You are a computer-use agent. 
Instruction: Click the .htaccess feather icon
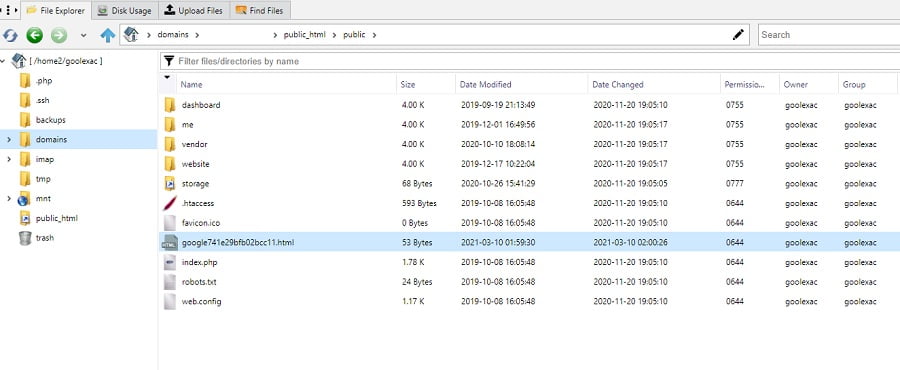[x=169, y=203]
